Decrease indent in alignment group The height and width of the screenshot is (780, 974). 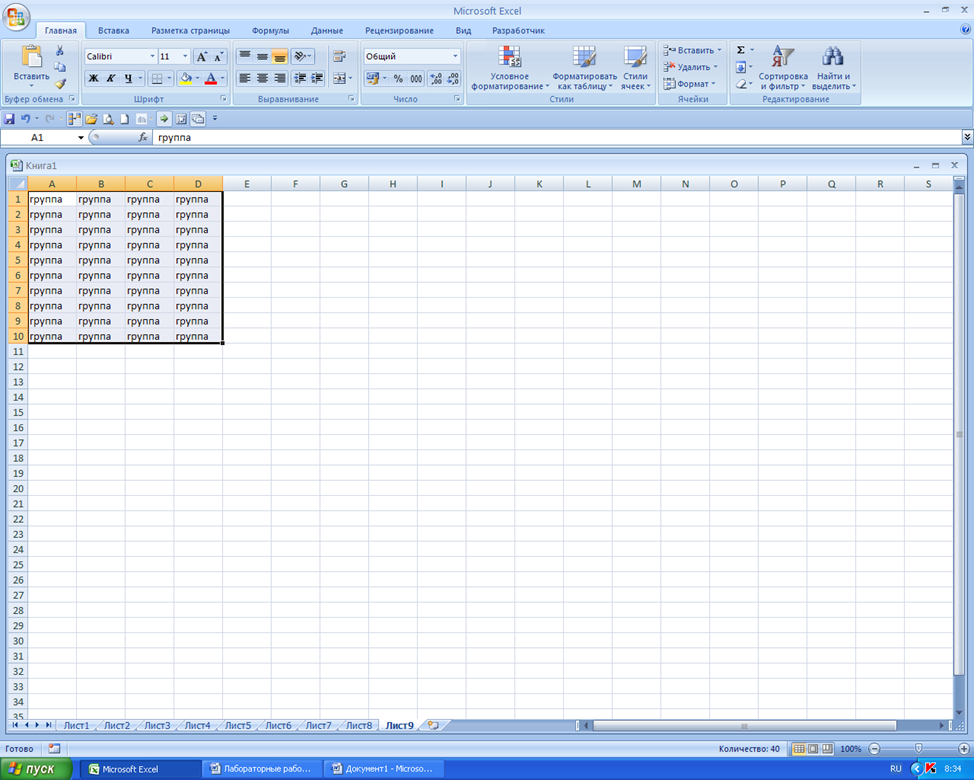(x=299, y=78)
